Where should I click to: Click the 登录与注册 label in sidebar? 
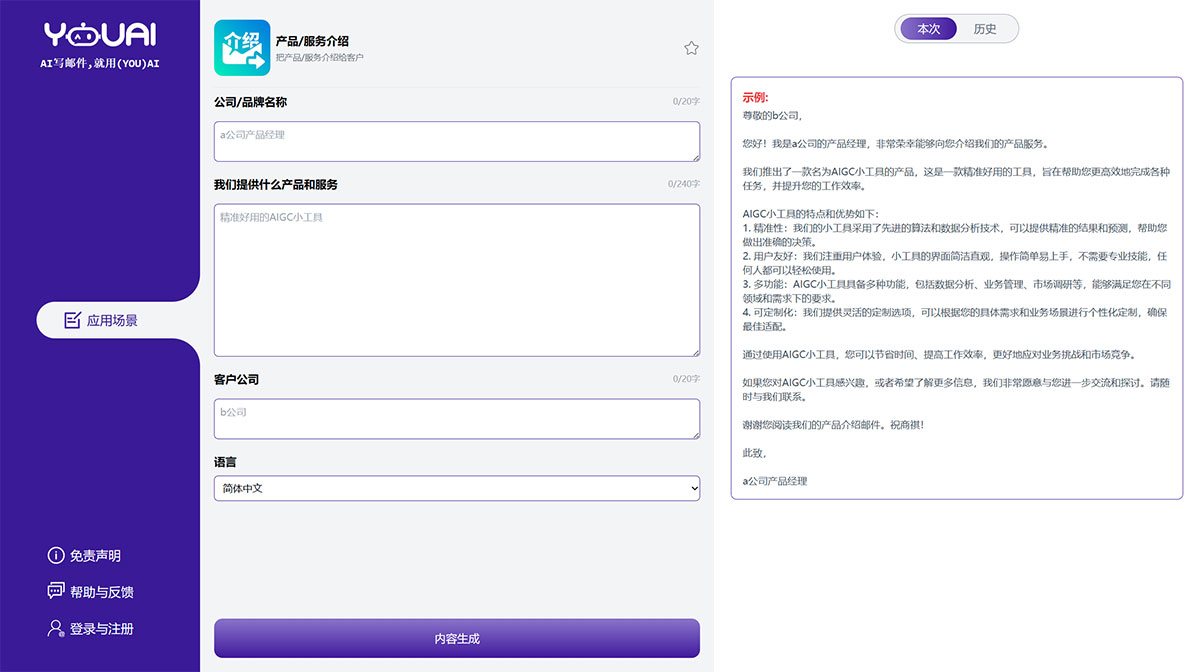click(x=102, y=629)
